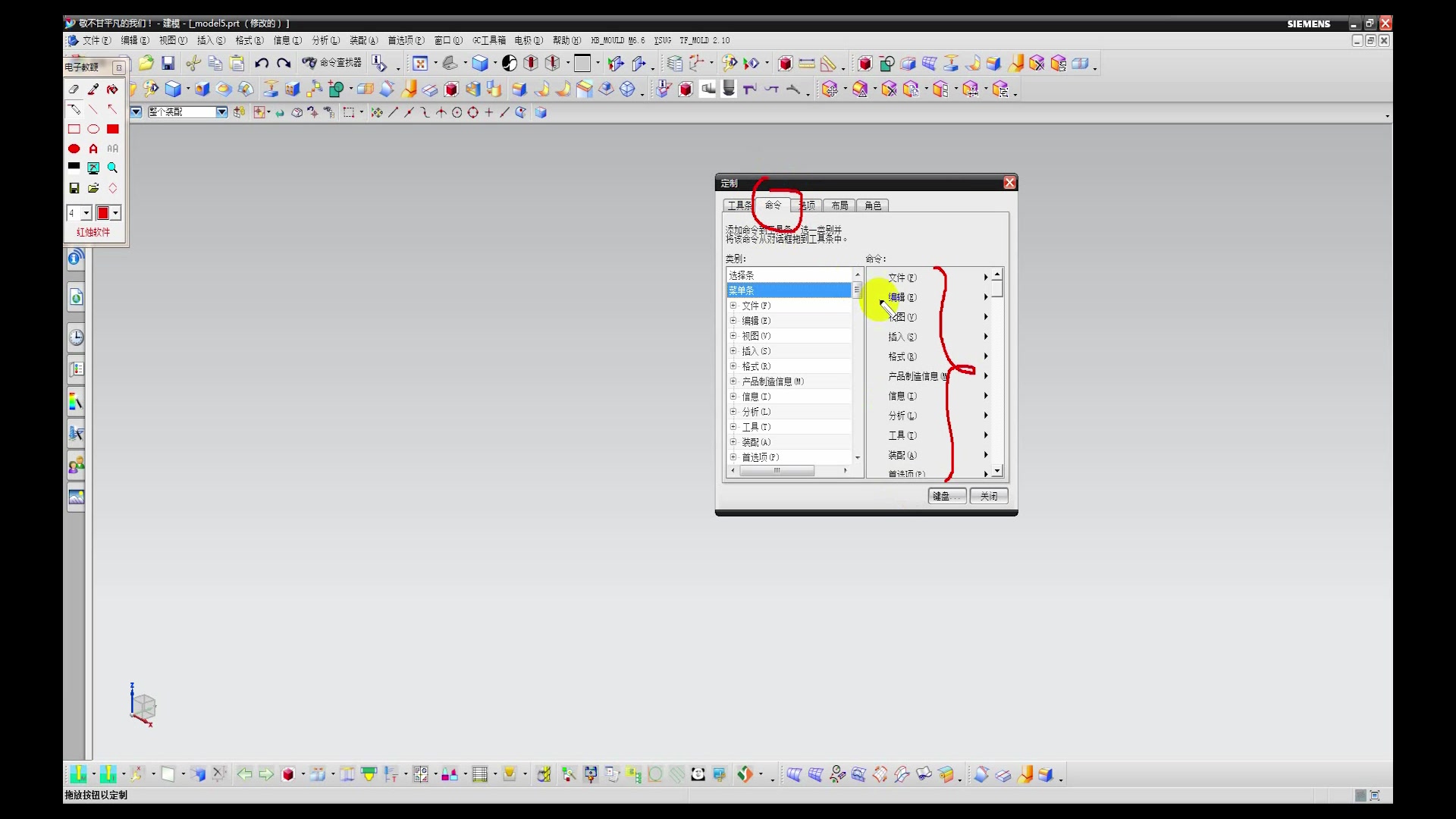Select the text 'A' annotation tool

93,149
